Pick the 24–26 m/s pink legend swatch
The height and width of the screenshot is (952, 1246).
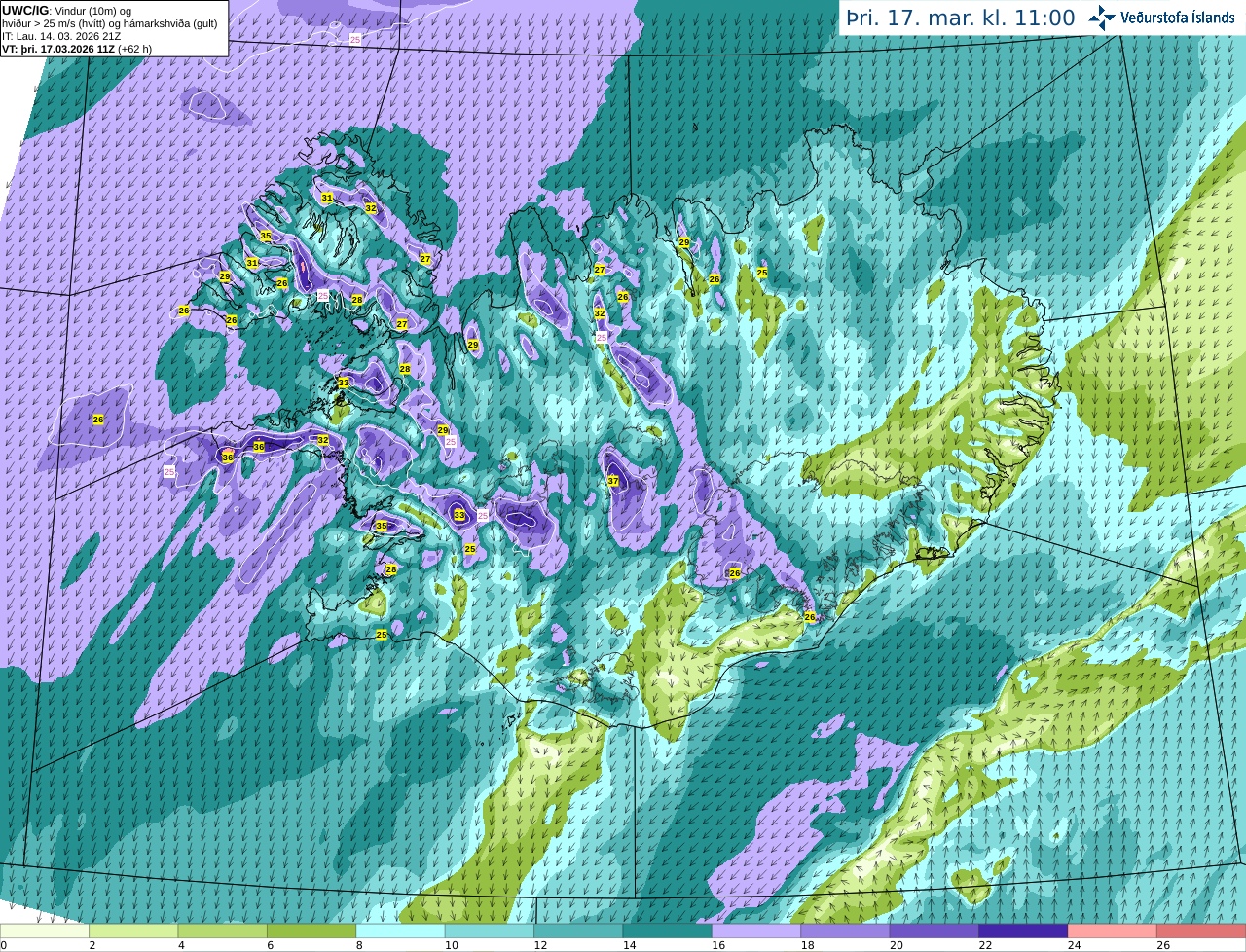[x=1113, y=932]
